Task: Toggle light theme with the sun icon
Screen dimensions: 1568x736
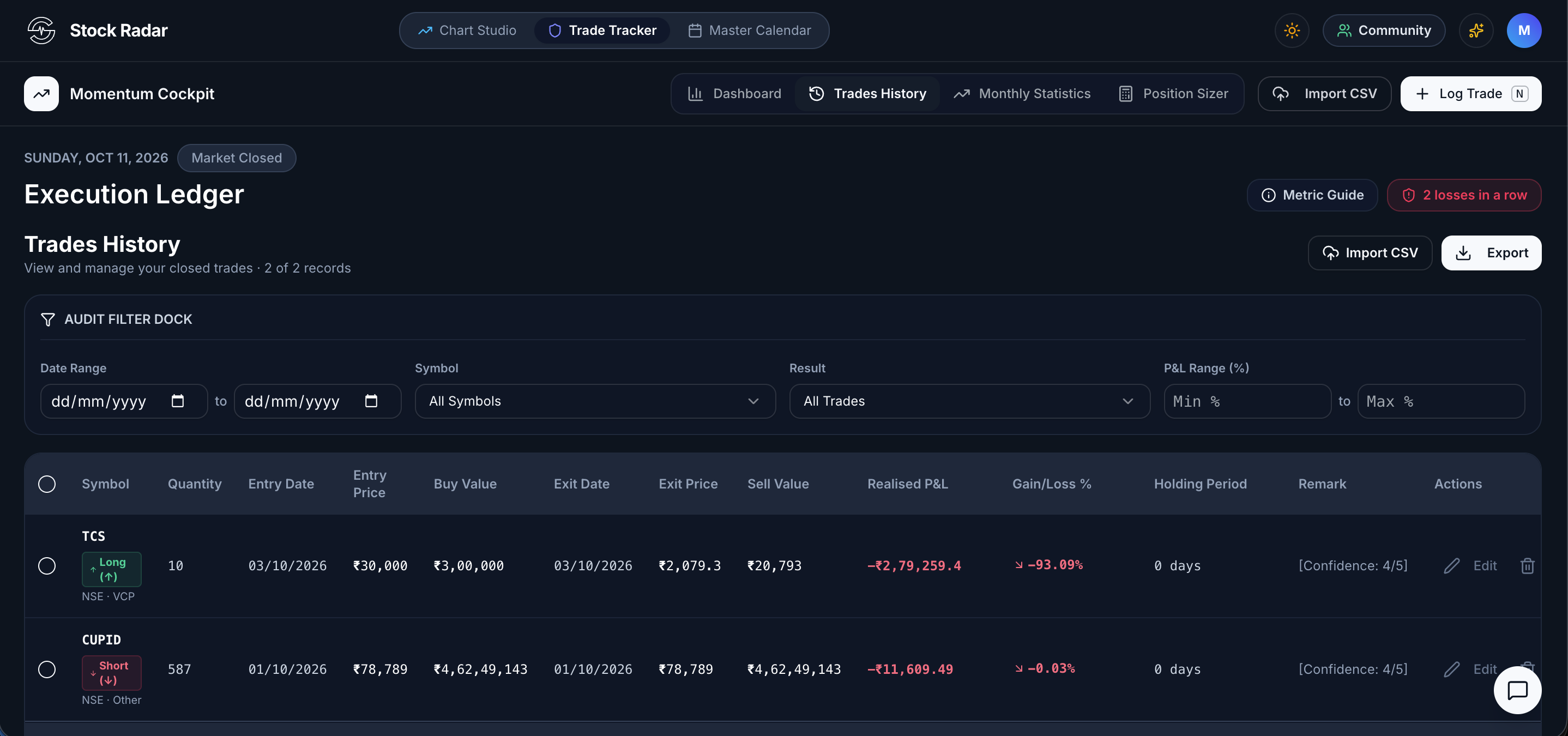Action: (1292, 31)
